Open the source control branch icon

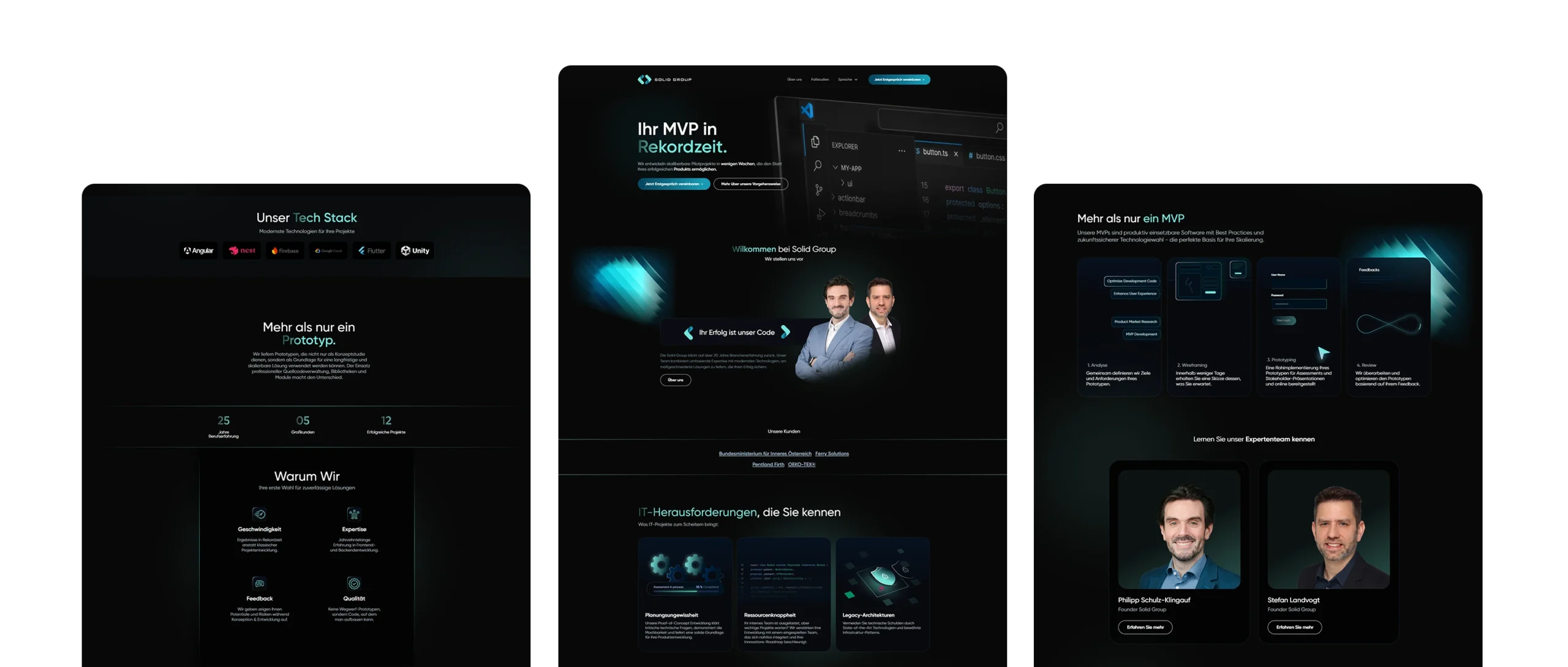tap(819, 190)
